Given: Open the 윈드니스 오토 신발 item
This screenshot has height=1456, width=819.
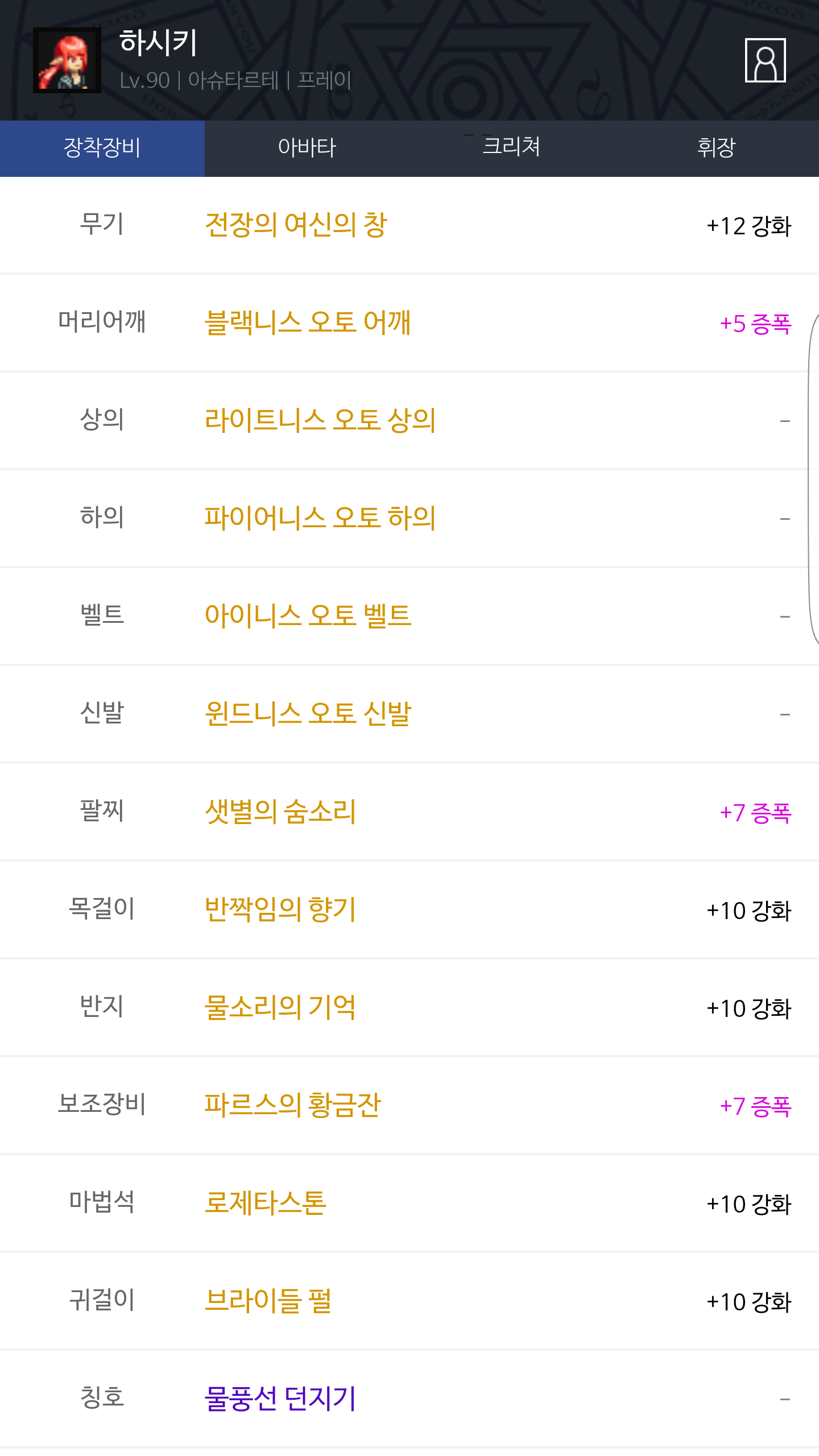Looking at the screenshot, I should pyautogui.click(x=308, y=714).
